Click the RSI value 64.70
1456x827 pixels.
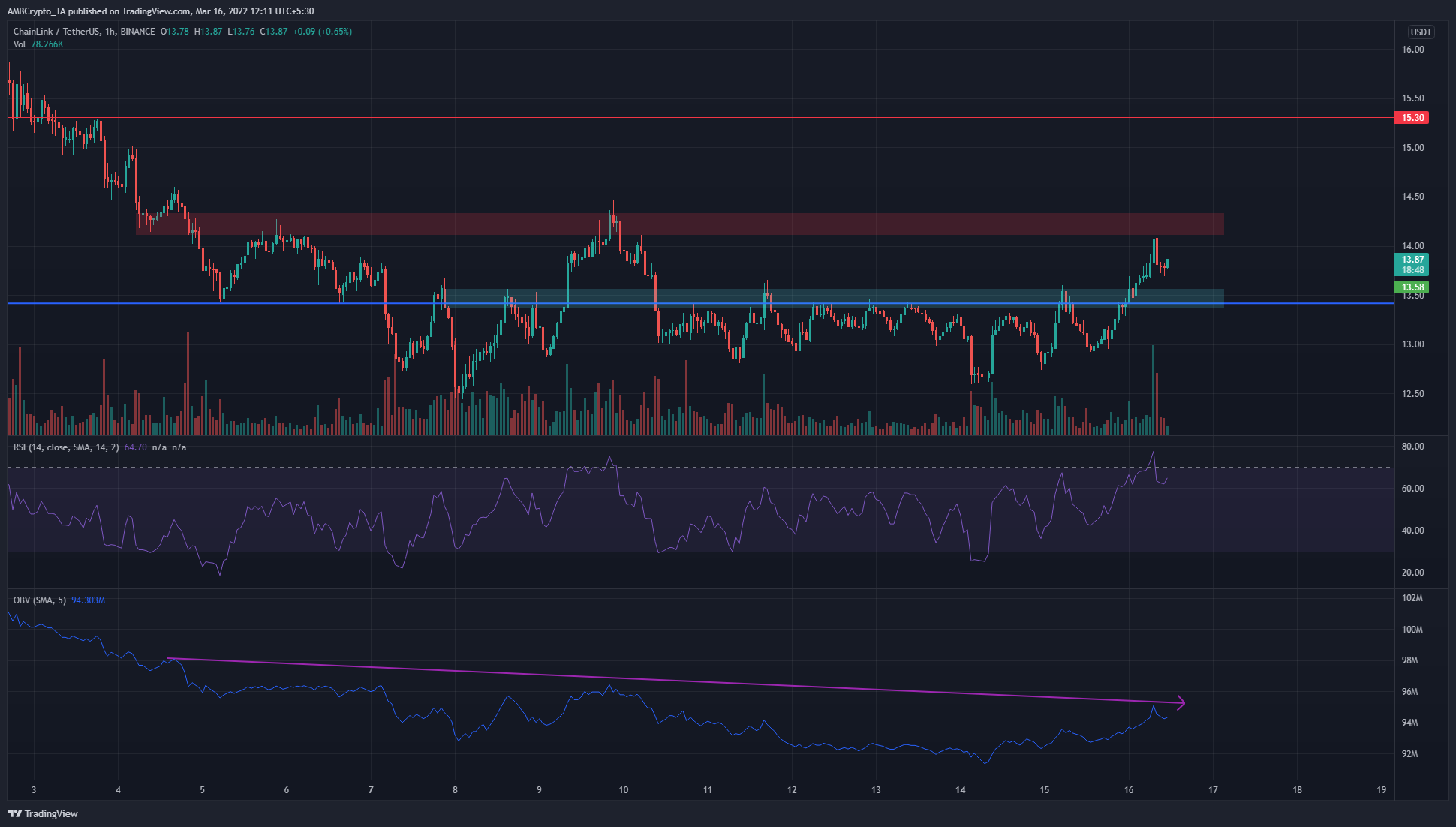135,447
